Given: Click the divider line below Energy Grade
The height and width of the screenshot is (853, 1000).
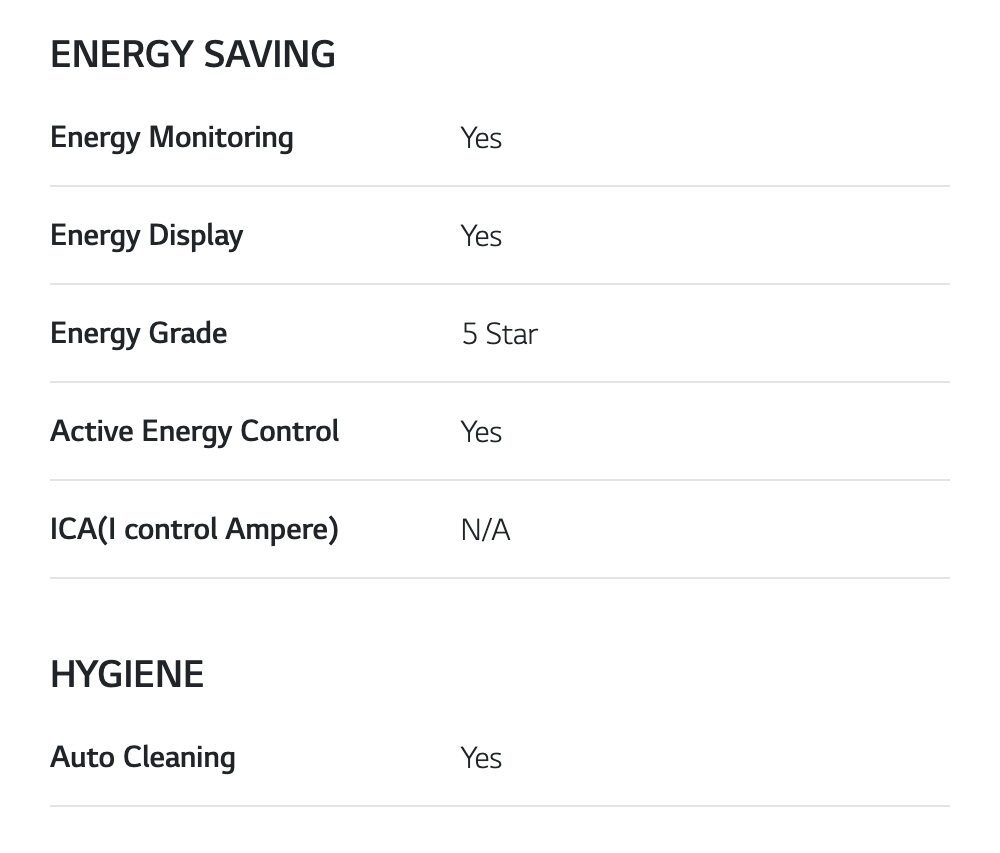Looking at the screenshot, I should coord(500,382).
